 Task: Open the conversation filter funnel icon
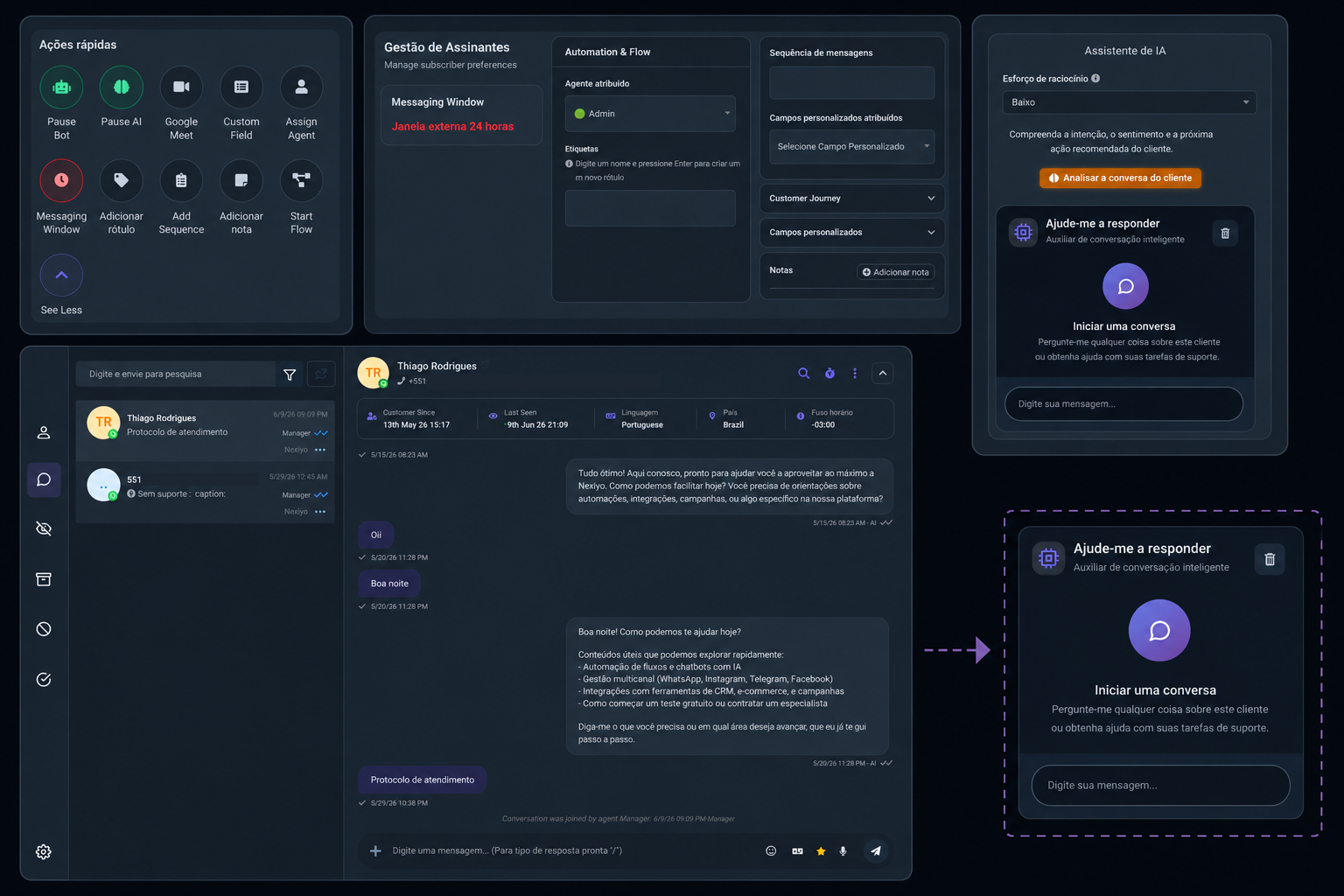coord(290,374)
